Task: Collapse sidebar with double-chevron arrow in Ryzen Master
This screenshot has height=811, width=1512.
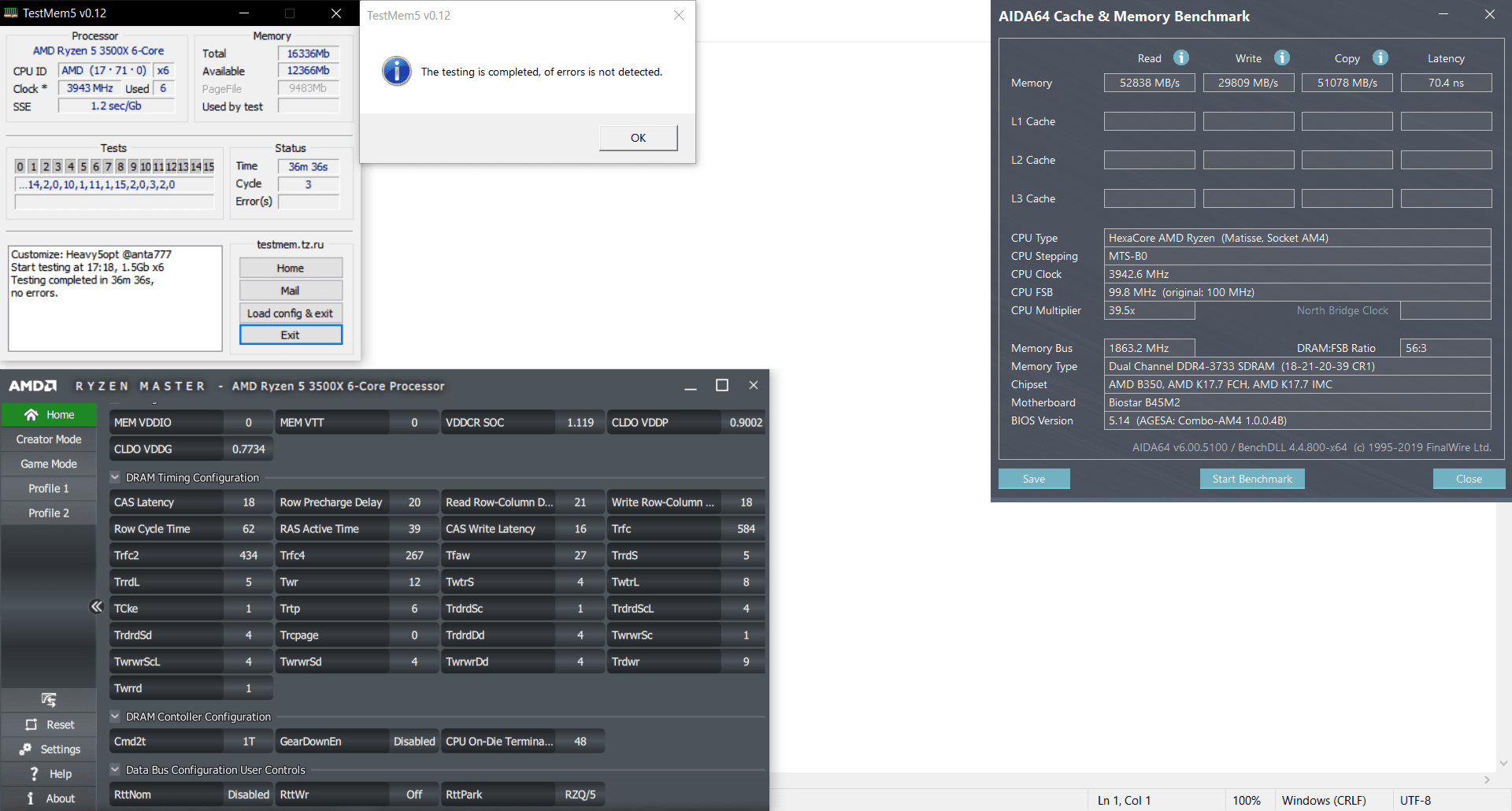Action: (x=97, y=606)
